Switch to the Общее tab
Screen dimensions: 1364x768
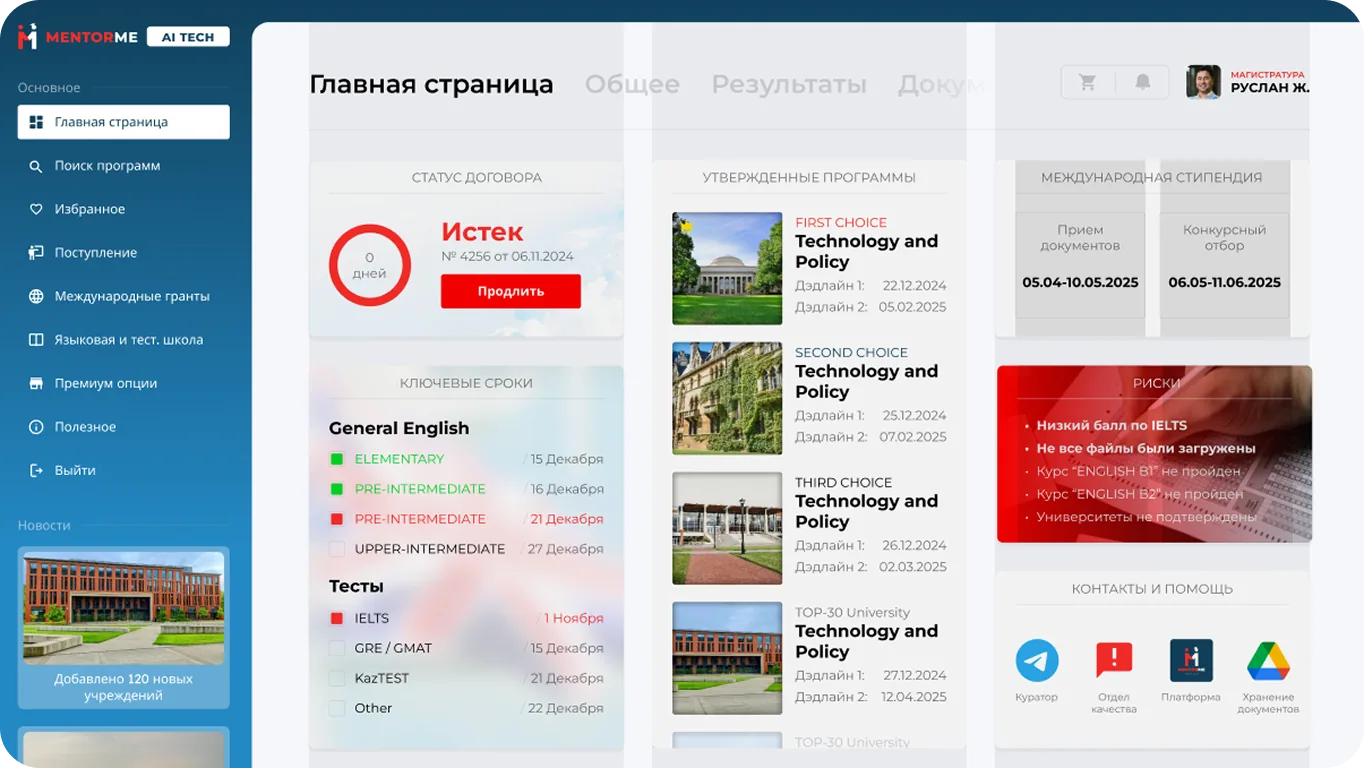coord(632,85)
